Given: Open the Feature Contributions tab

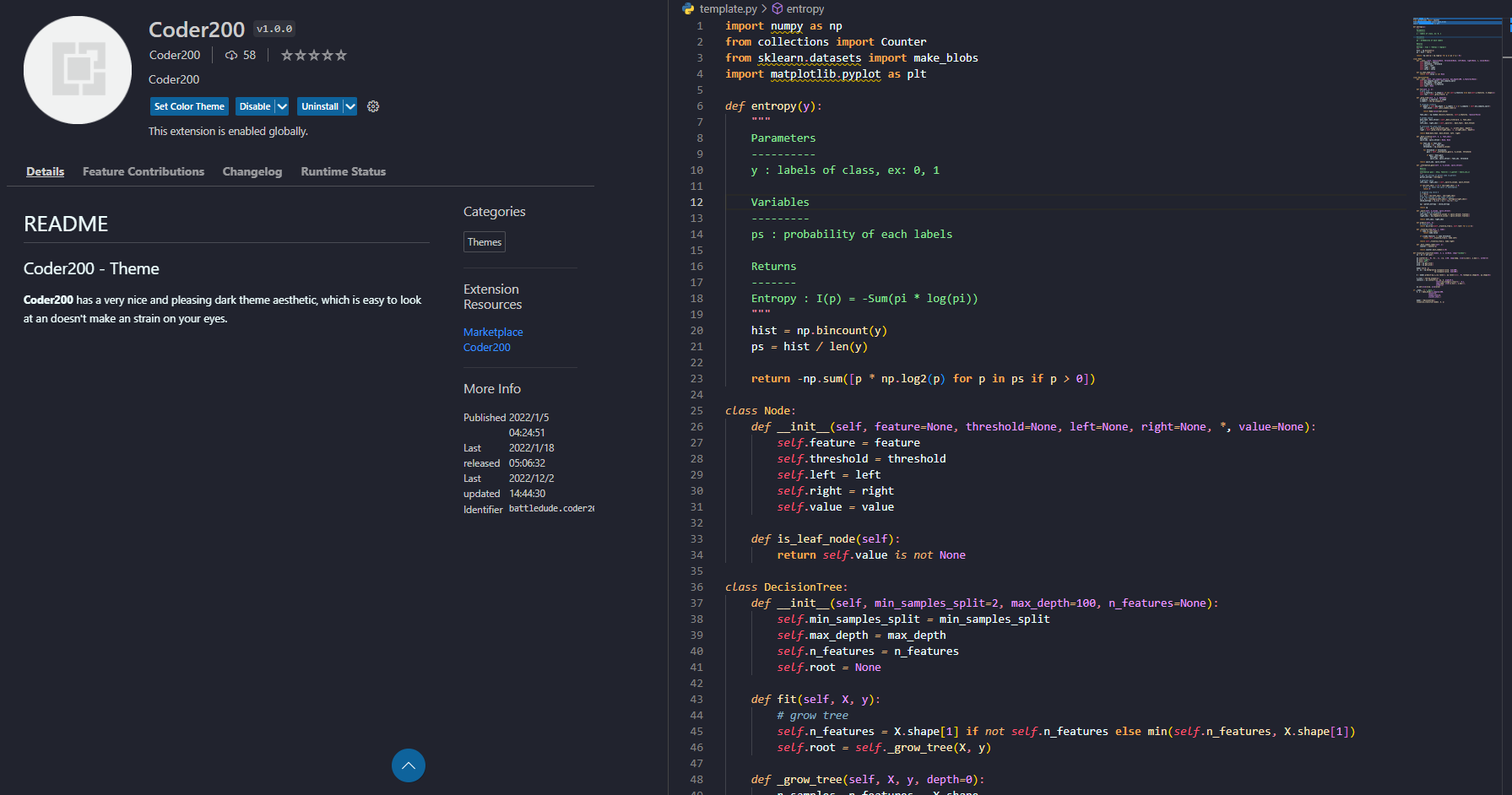Looking at the screenshot, I should [x=144, y=171].
